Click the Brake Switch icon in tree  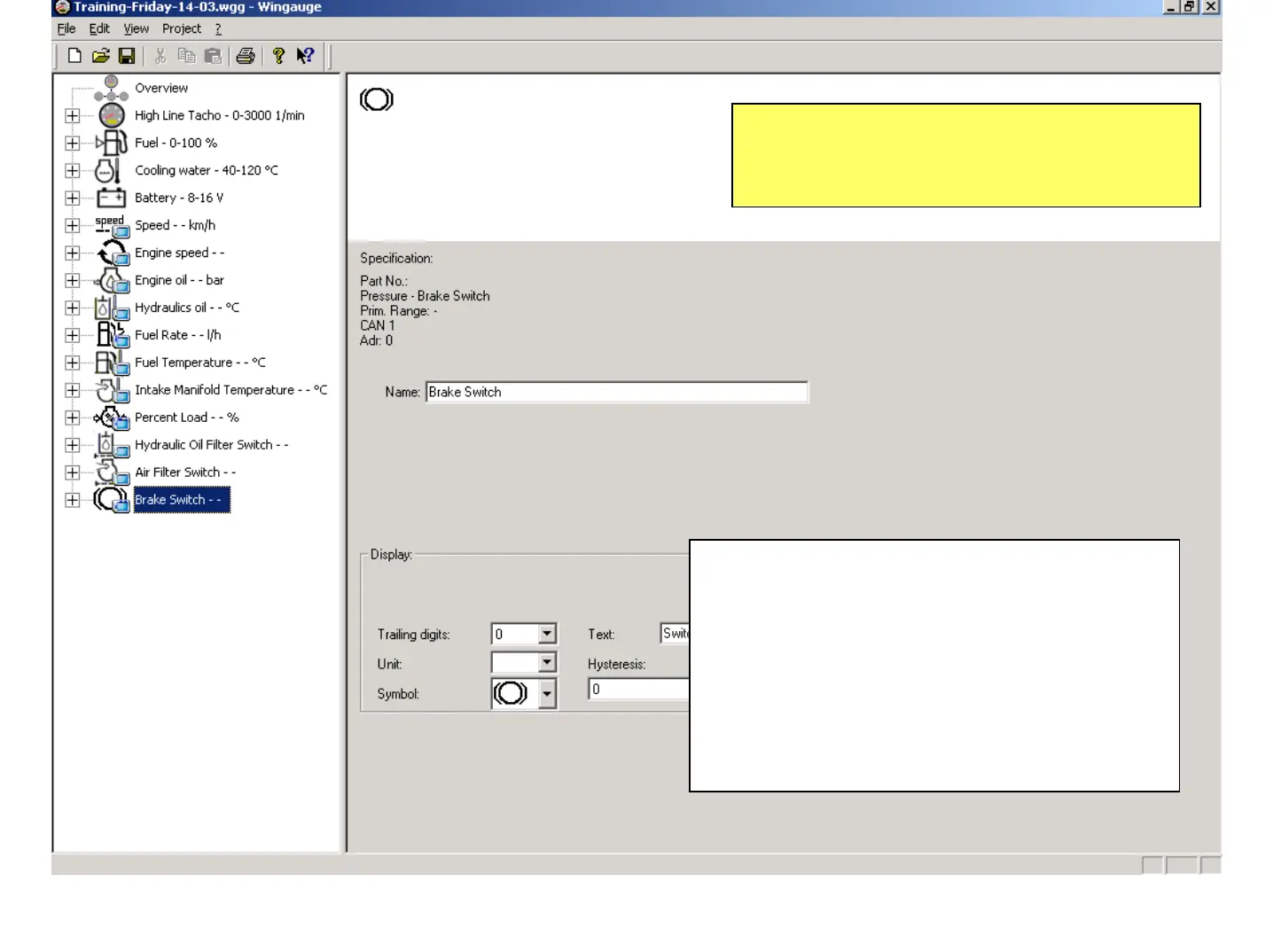tap(112, 500)
